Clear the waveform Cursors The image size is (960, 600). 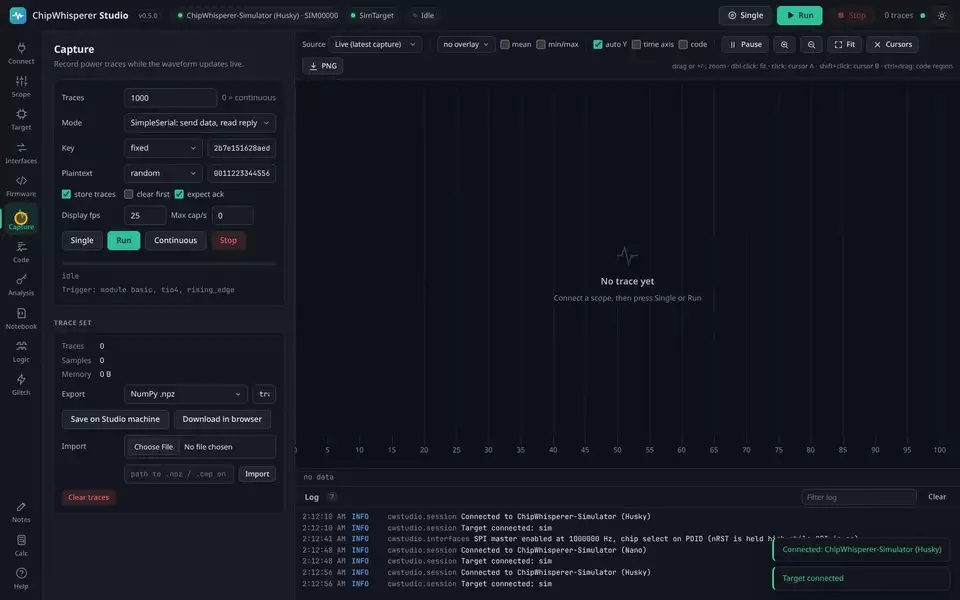pos(892,45)
